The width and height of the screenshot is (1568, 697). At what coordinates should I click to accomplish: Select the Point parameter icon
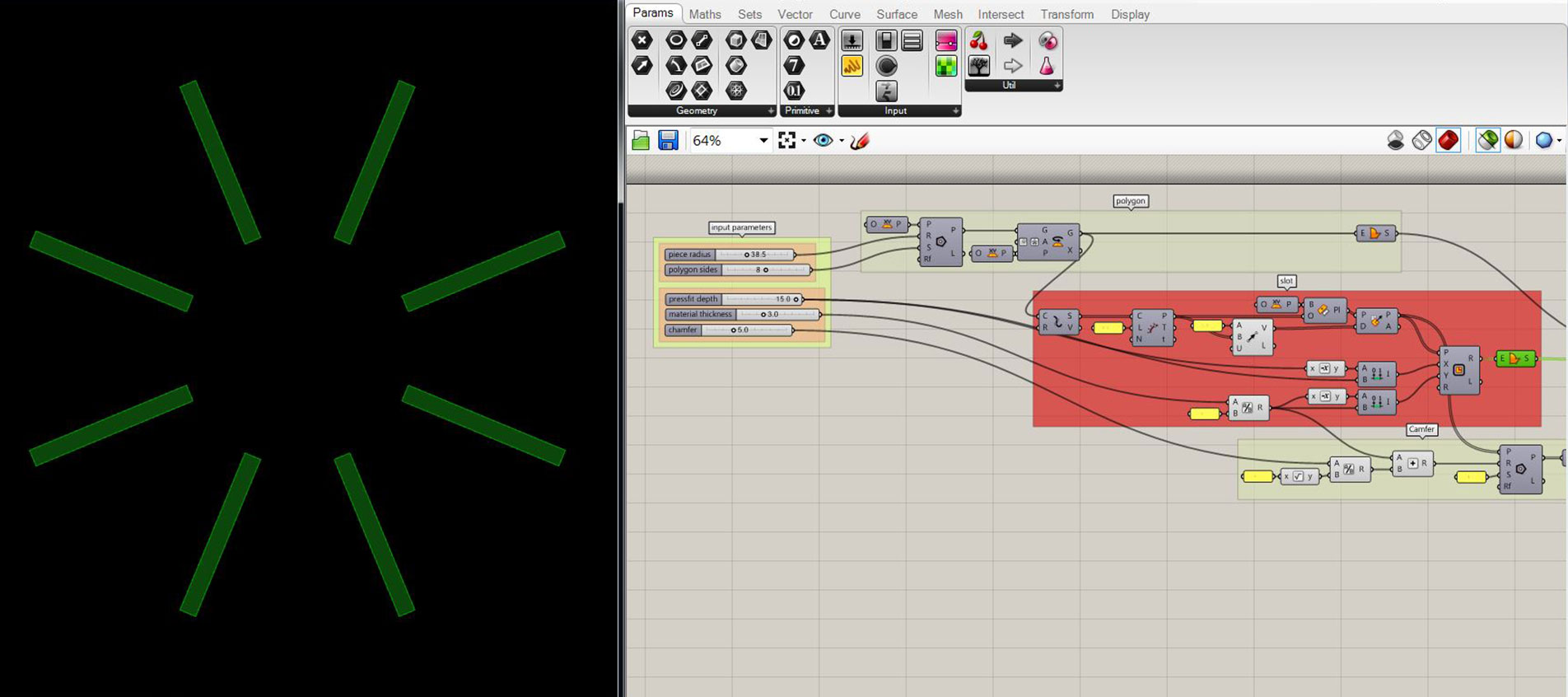click(642, 40)
